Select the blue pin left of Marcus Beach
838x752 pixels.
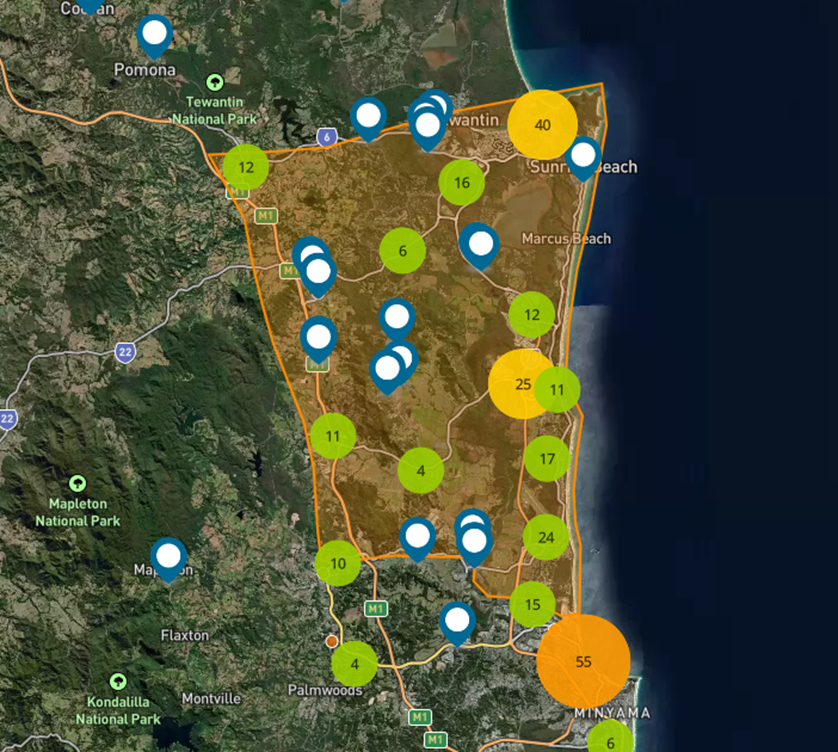coord(481,244)
